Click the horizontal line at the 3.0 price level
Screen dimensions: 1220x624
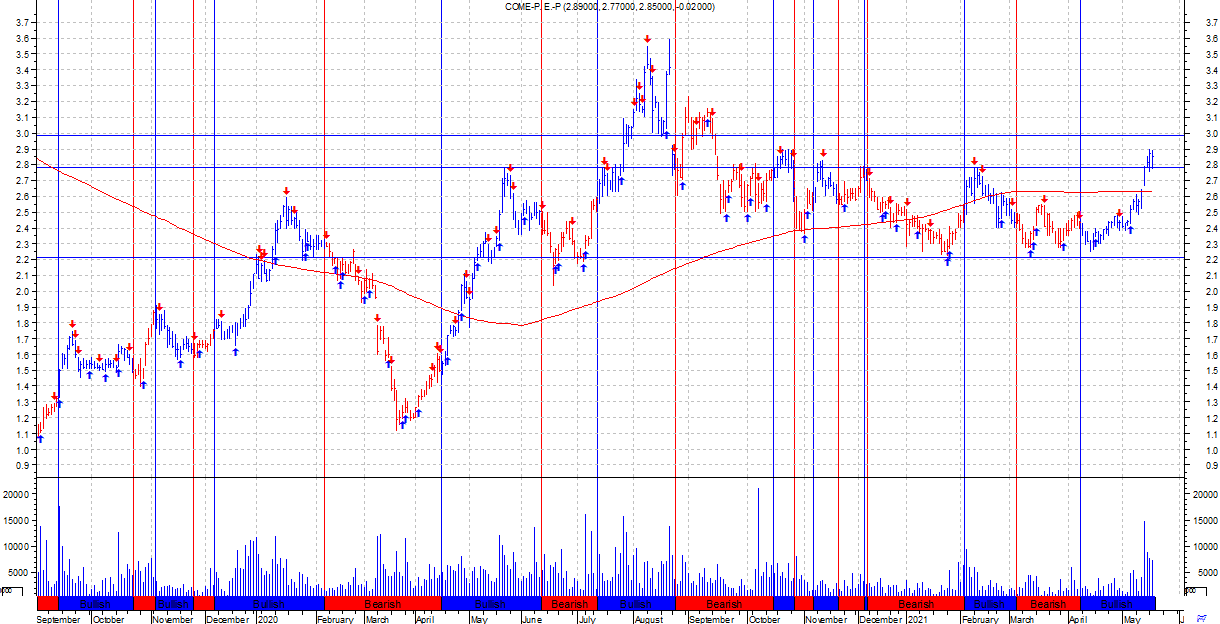coord(400,135)
